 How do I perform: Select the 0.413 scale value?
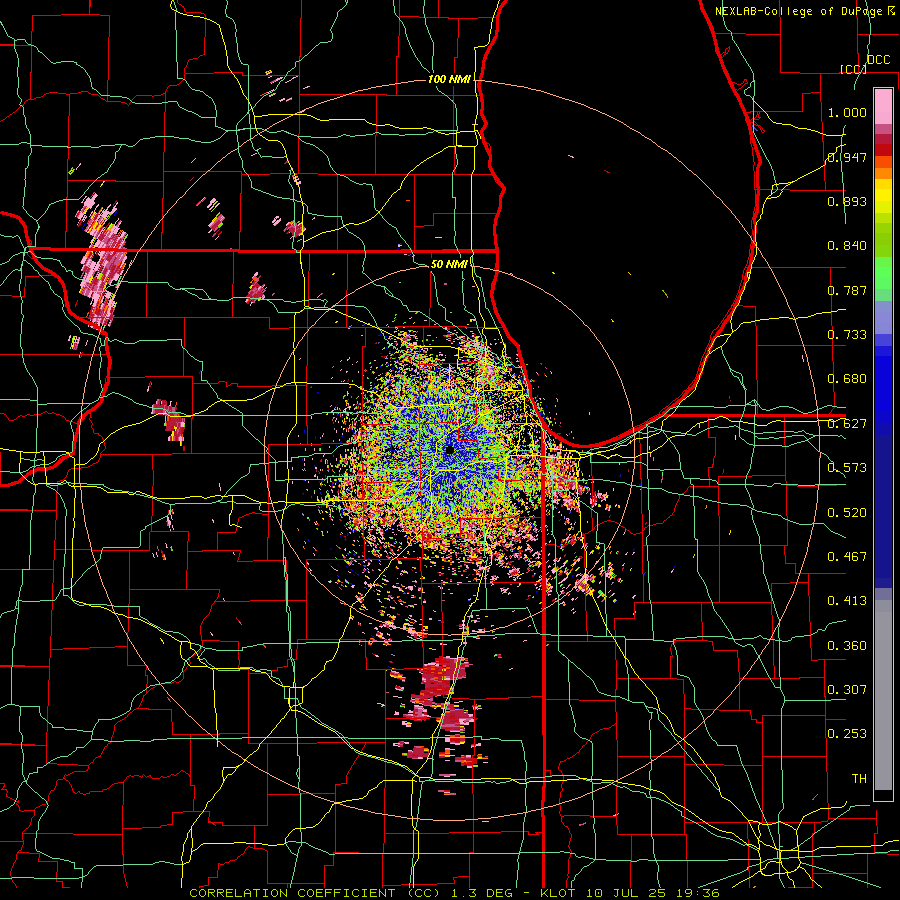847,601
